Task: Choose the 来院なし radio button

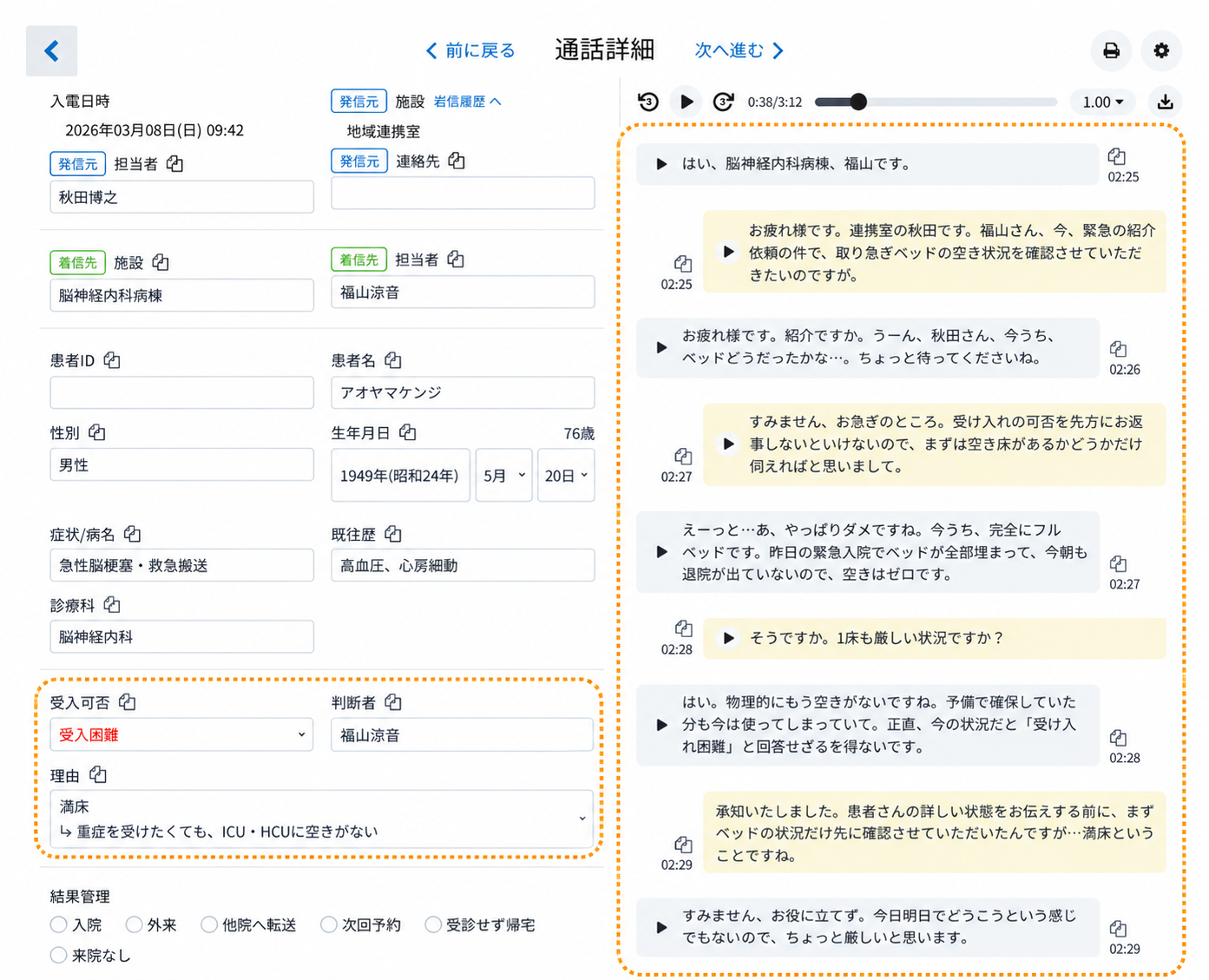Action: click(59, 955)
